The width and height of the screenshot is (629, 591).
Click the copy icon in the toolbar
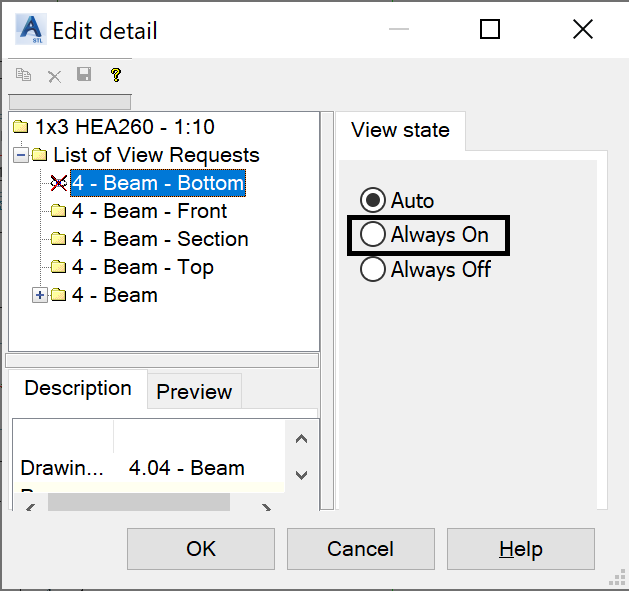click(x=24, y=75)
